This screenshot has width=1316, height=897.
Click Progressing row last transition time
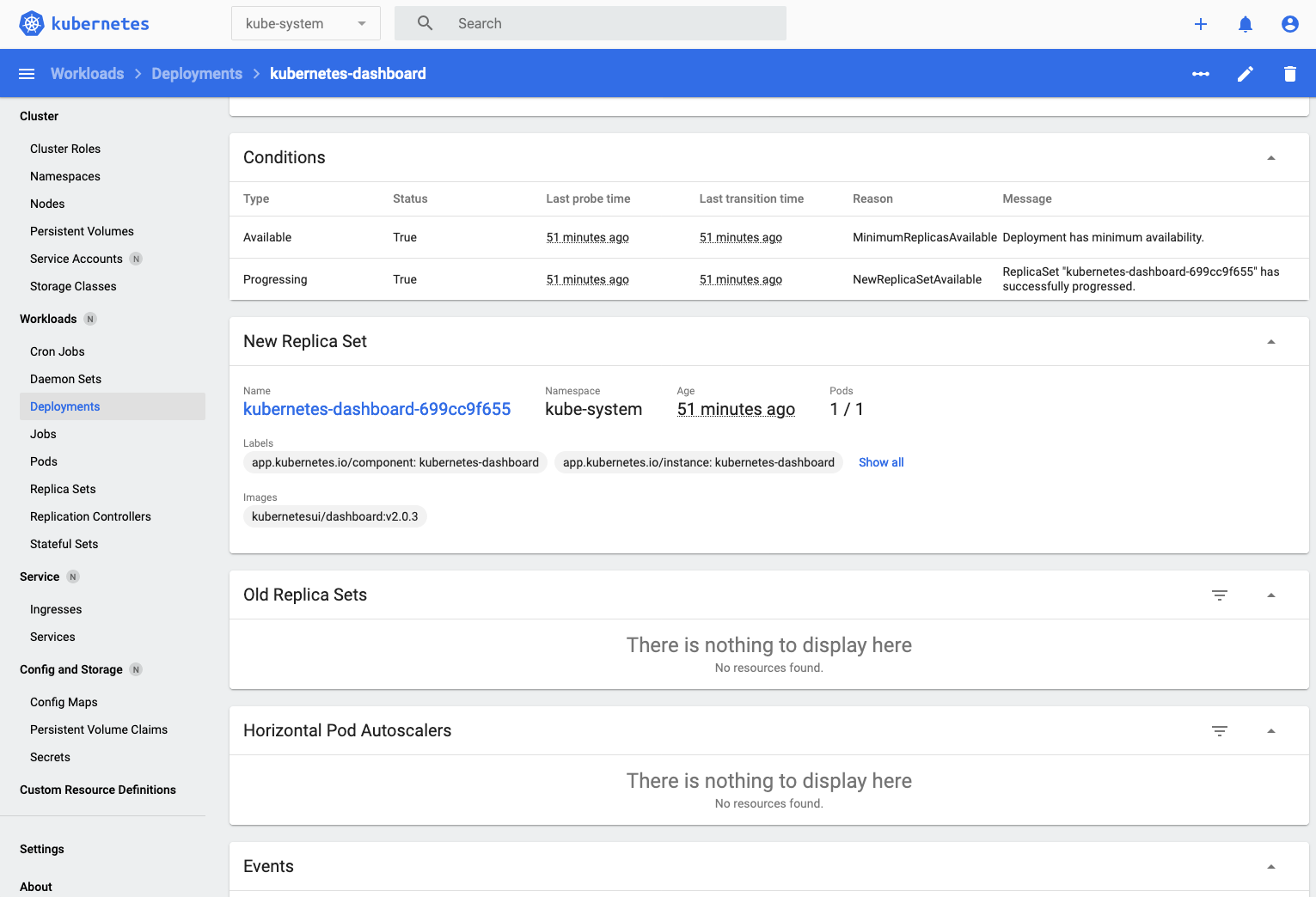pyautogui.click(x=741, y=279)
